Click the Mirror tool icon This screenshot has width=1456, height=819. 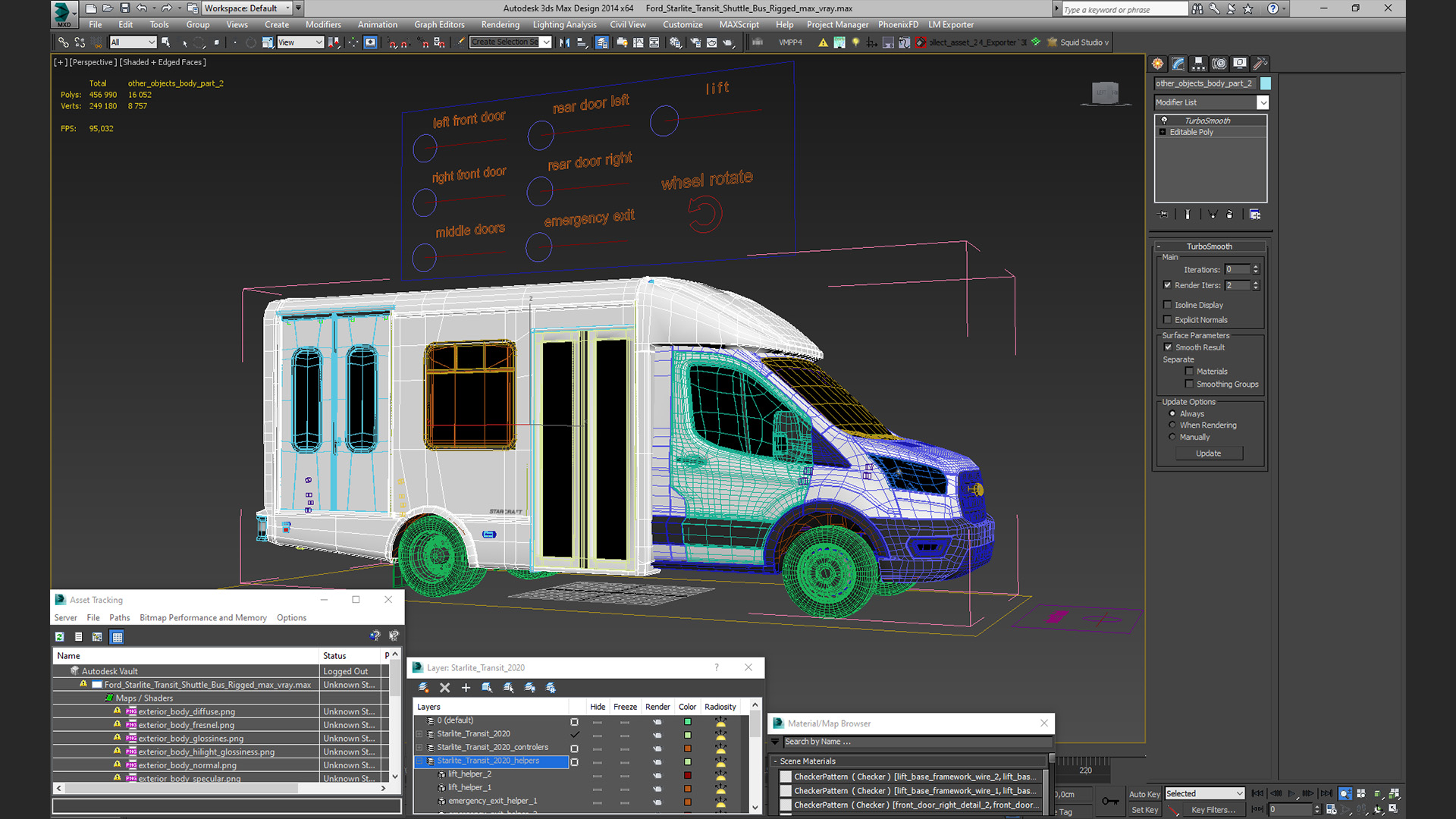click(564, 42)
